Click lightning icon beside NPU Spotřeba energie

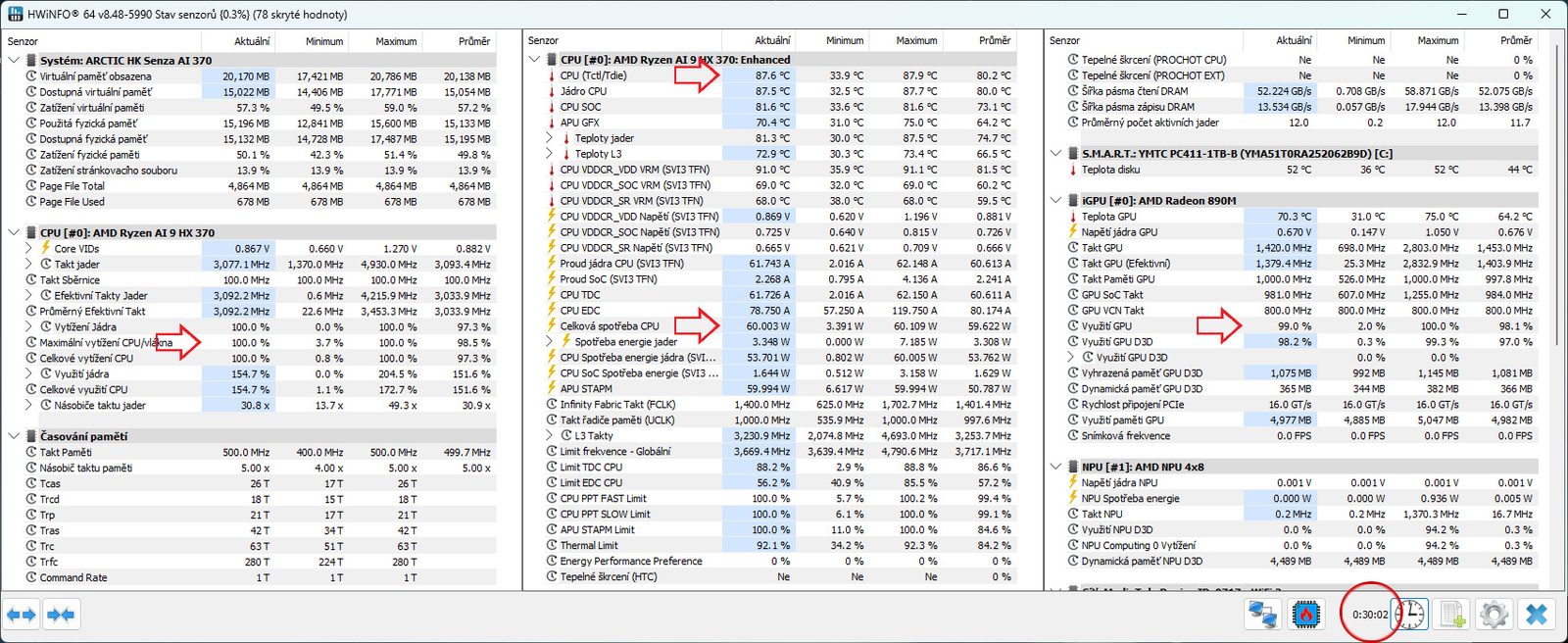[1072, 499]
